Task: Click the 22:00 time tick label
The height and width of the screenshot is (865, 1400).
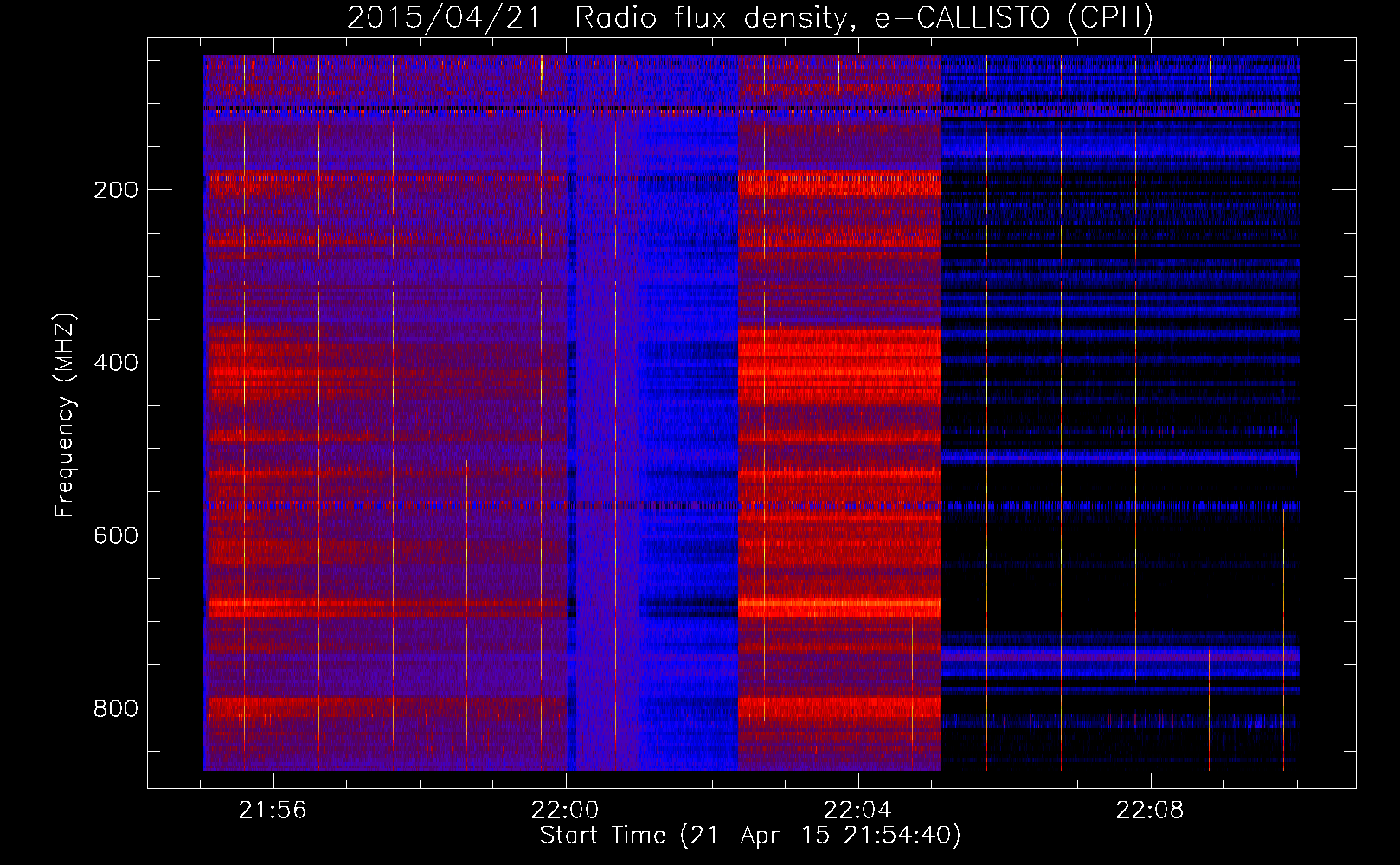Action: click(565, 811)
